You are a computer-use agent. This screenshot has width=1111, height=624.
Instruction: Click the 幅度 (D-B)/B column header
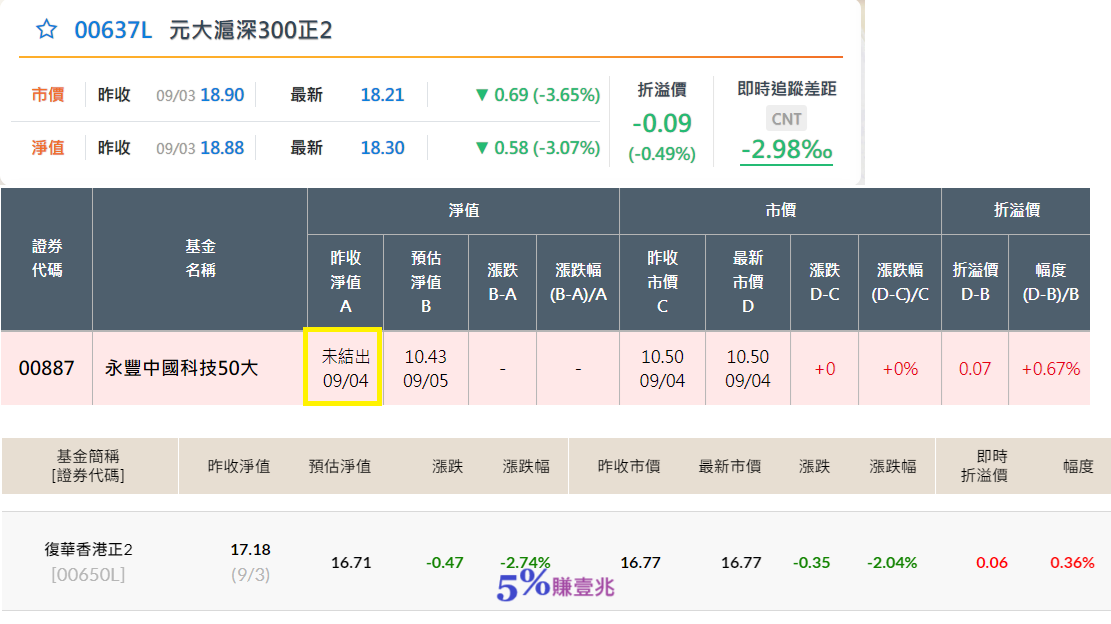pos(1050,282)
